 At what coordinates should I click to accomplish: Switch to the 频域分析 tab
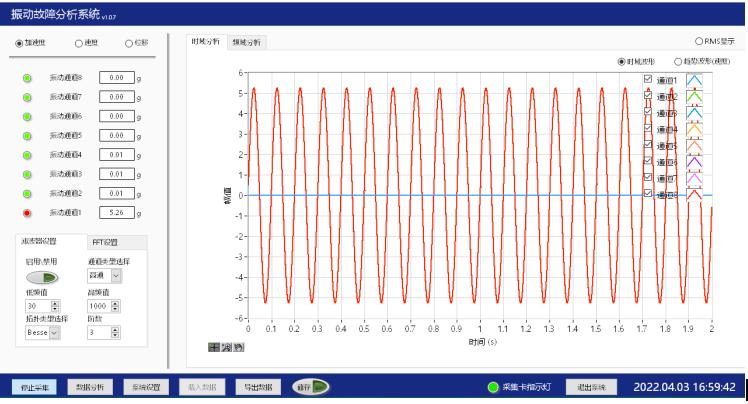click(x=246, y=42)
